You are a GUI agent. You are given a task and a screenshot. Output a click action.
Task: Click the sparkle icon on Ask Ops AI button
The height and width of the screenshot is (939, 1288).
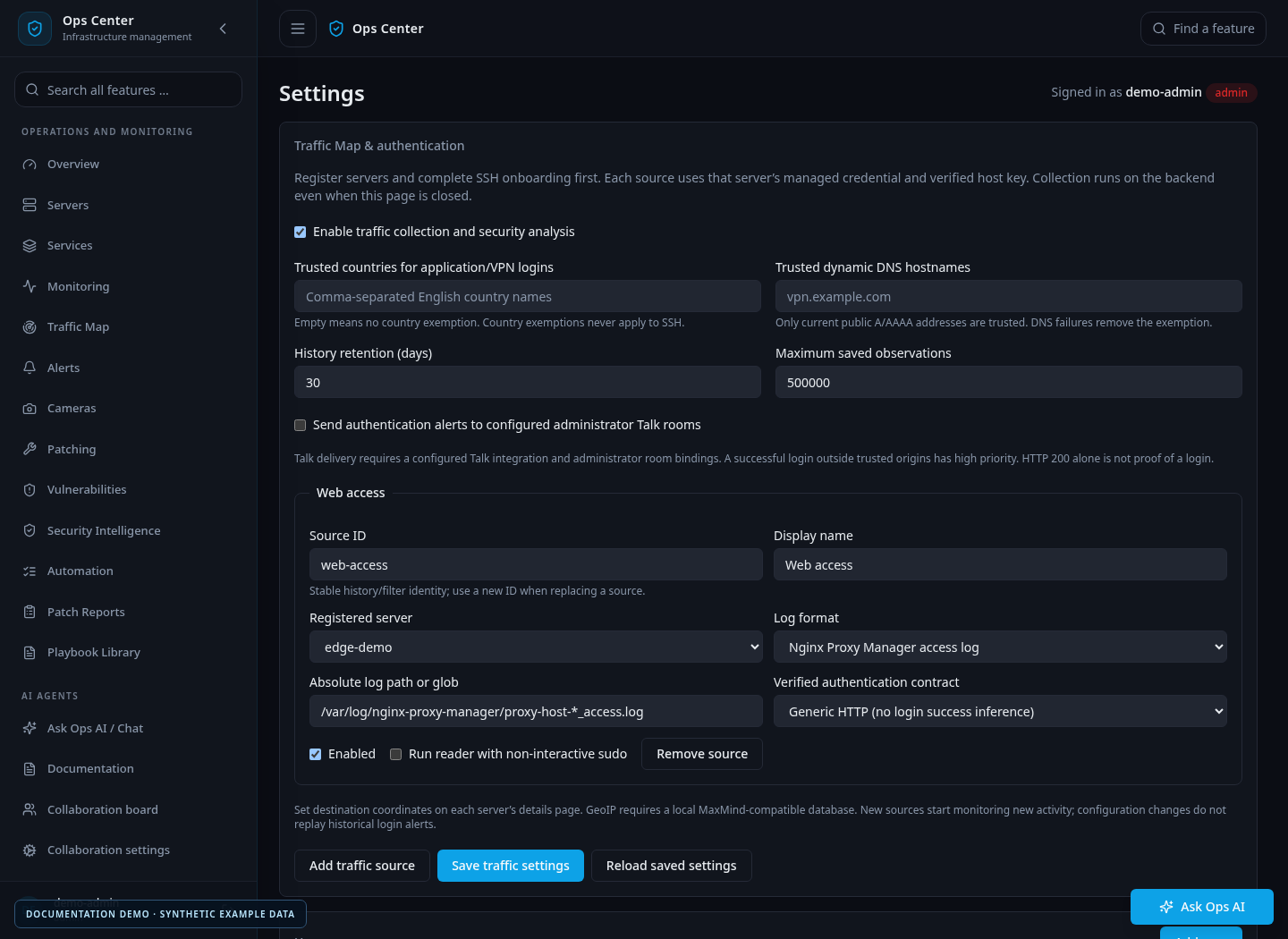point(1166,907)
